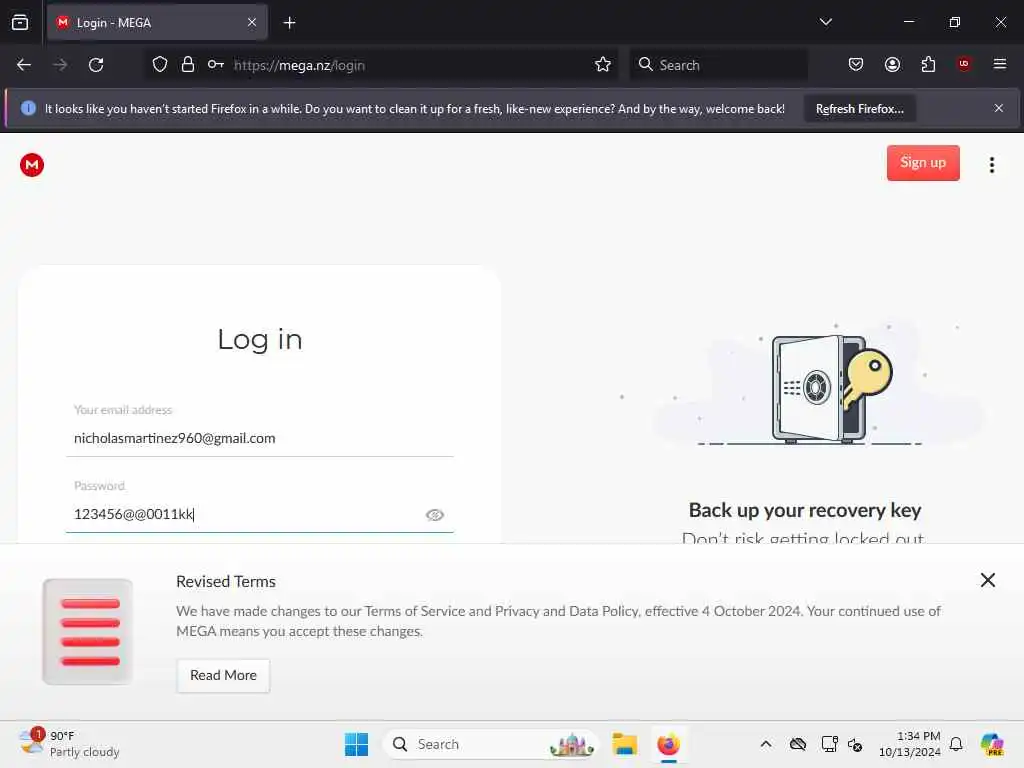Go forward one page
1024x768 pixels.
click(60, 65)
